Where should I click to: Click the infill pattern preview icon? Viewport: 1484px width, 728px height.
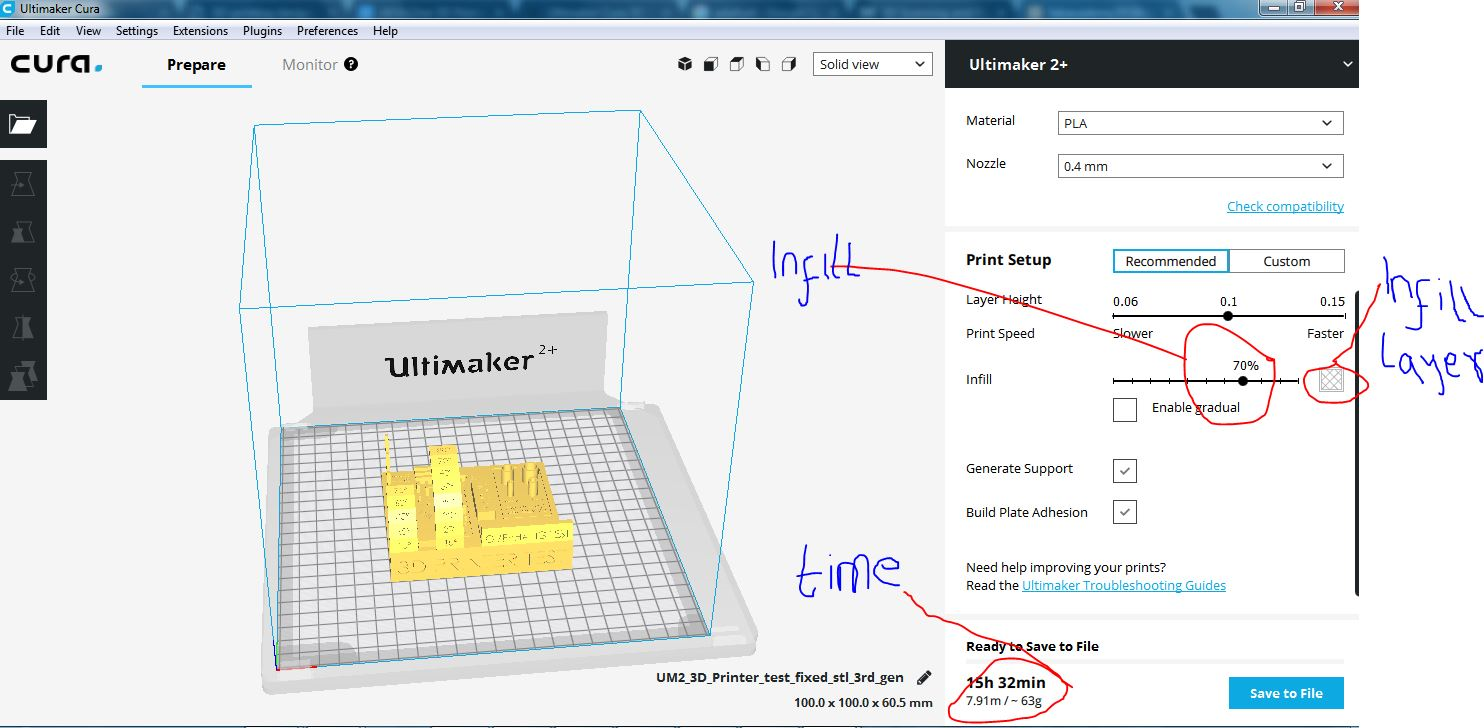click(x=1331, y=380)
